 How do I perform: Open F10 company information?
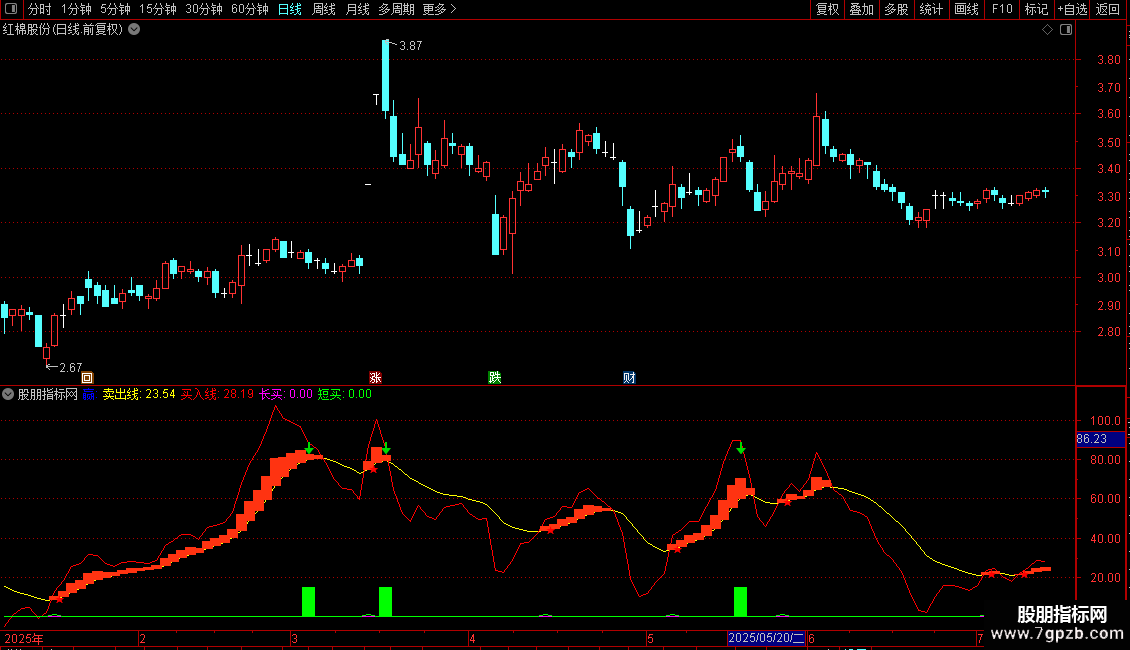point(1002,9)
